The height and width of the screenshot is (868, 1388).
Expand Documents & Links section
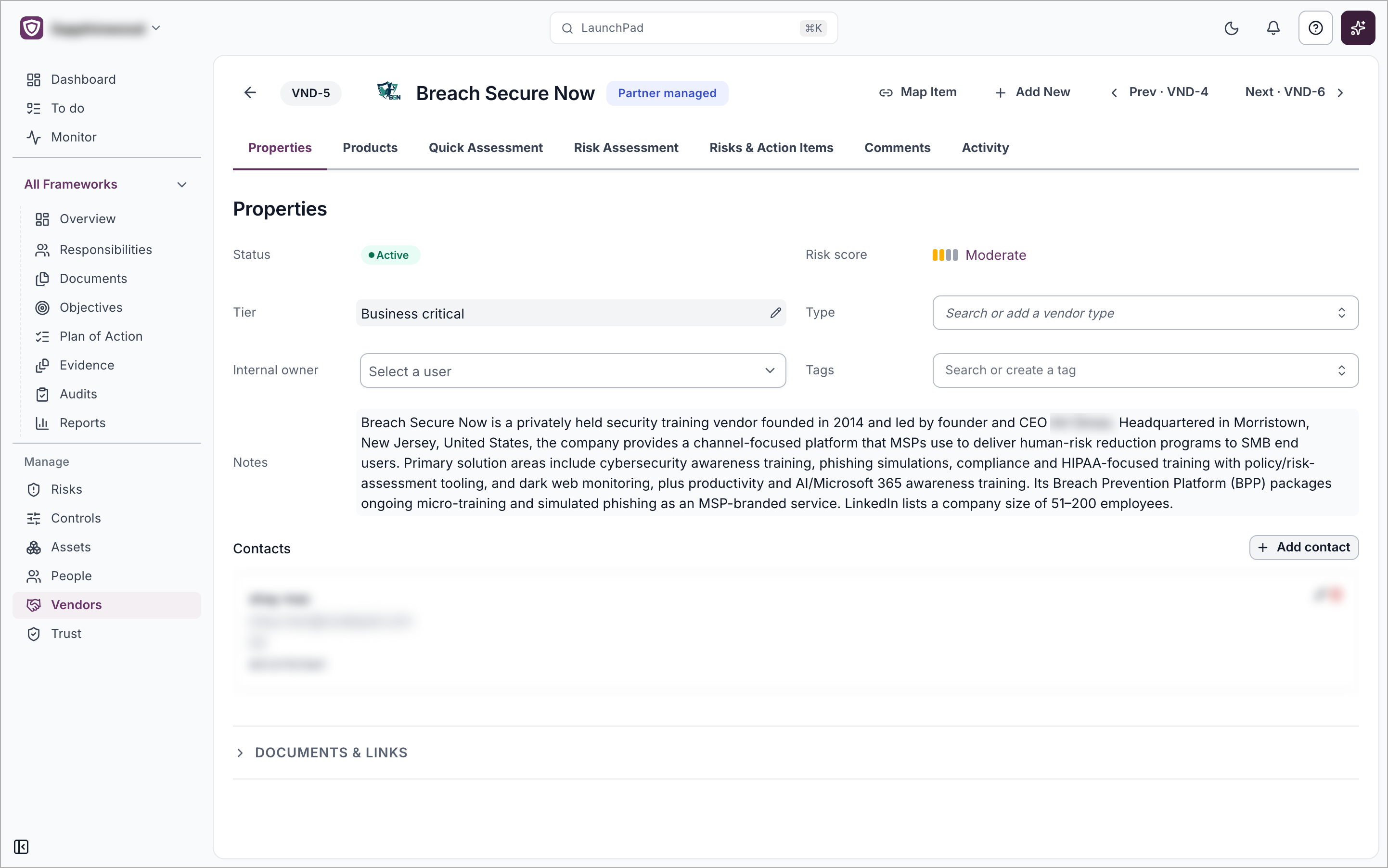321,753
